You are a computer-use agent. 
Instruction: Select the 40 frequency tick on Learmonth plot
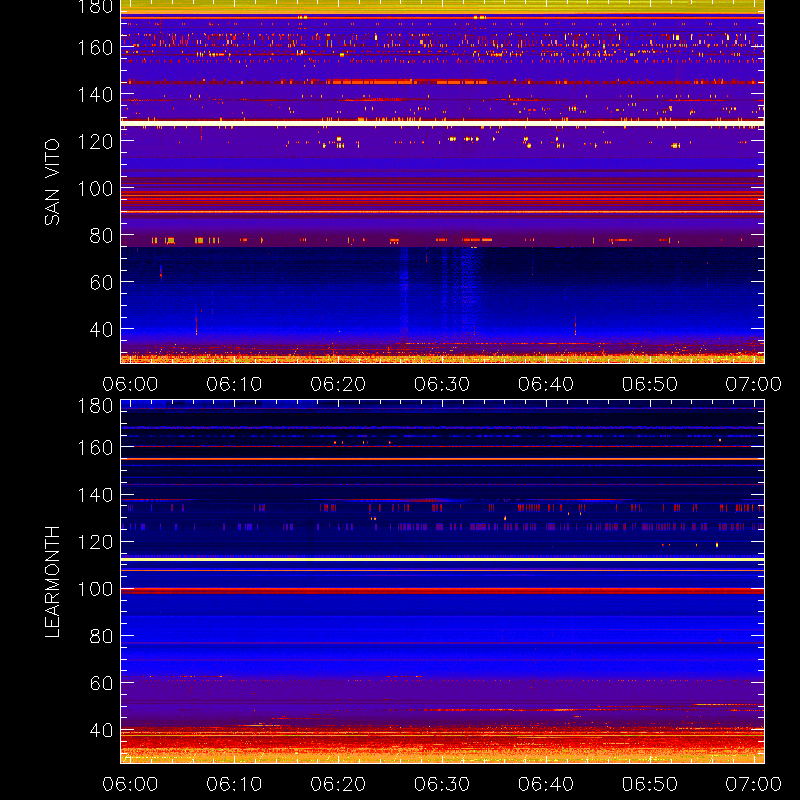click(101, 730)
